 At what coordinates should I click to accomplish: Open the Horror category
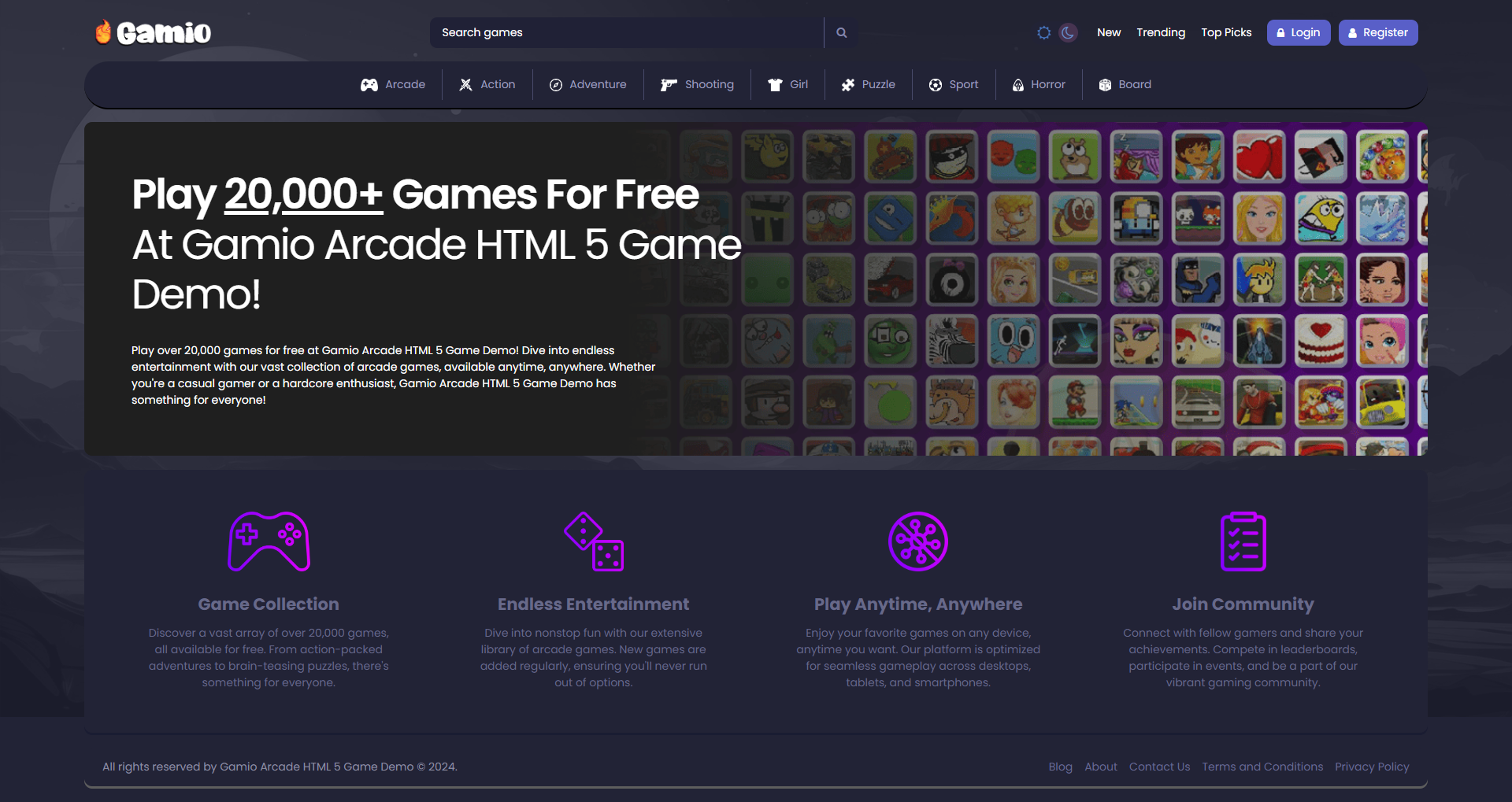click(x=1039, y=84)
